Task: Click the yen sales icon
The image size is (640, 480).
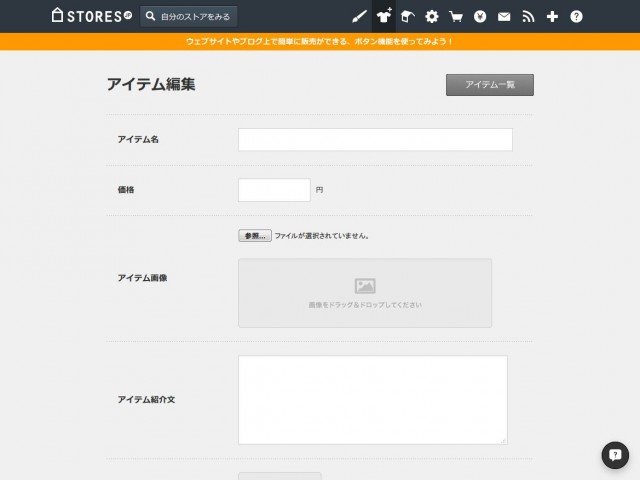Action: (x=480, y=16)
